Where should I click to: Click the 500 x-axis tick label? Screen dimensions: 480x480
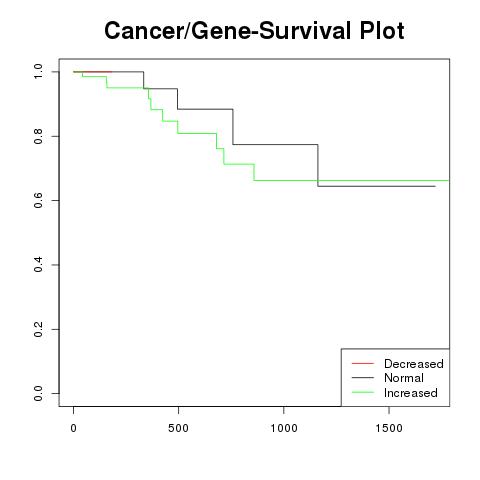pos(178,428)
